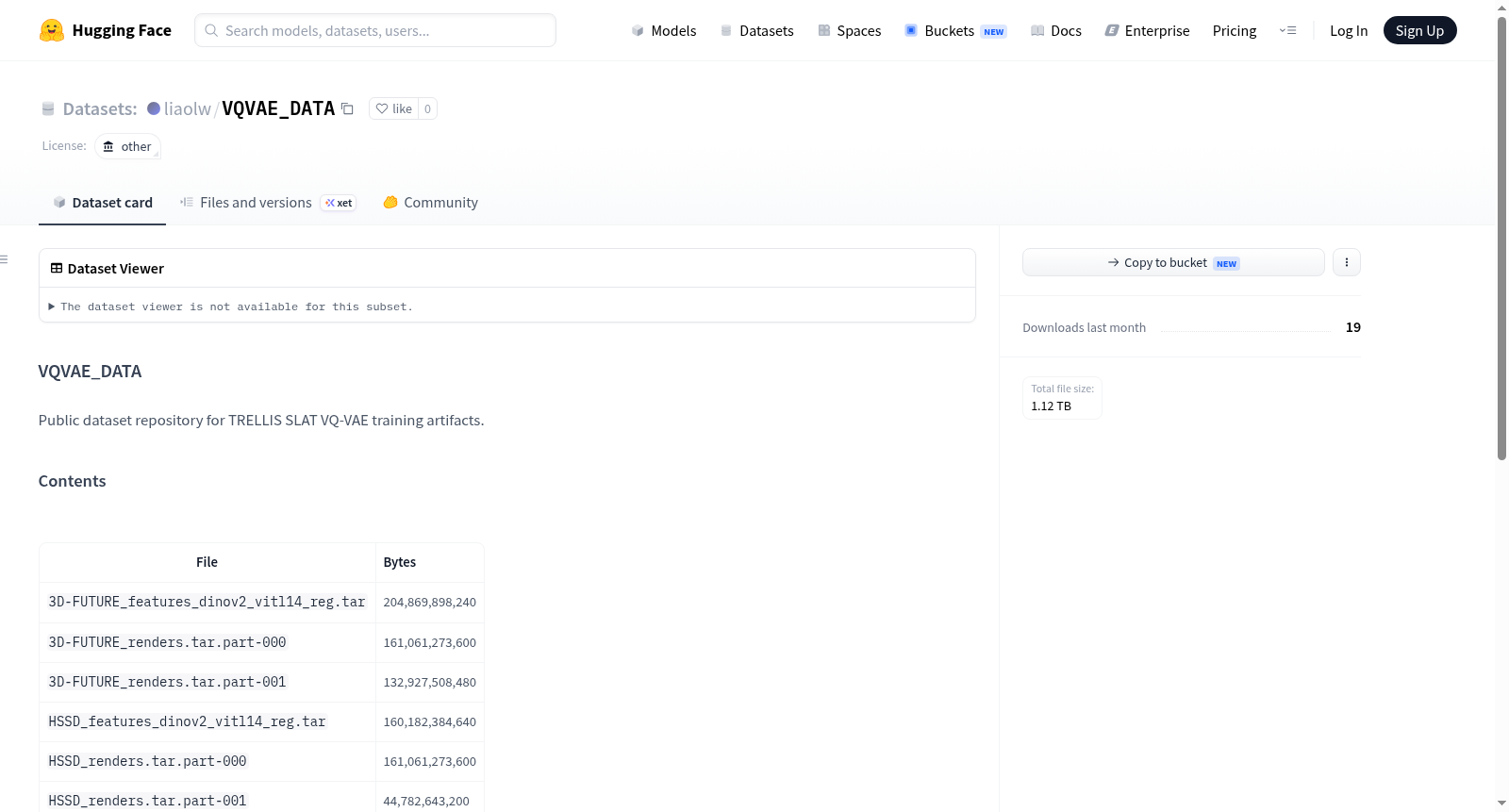Click the Buckets icon in navbar
1509x812 pixels.
click(x=911, y=30)
